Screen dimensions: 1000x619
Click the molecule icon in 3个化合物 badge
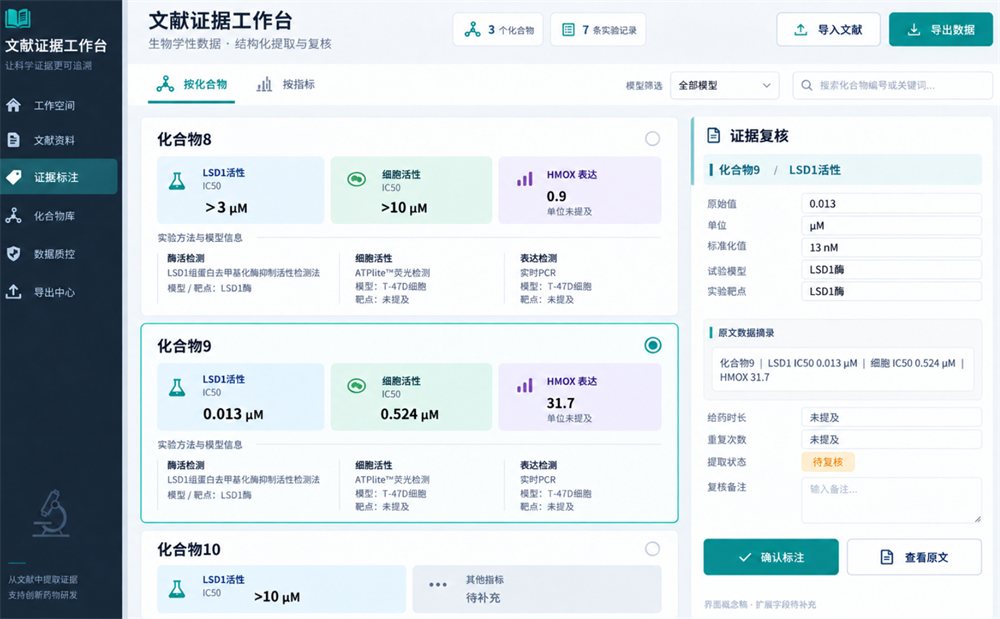(x=472, y=29)
